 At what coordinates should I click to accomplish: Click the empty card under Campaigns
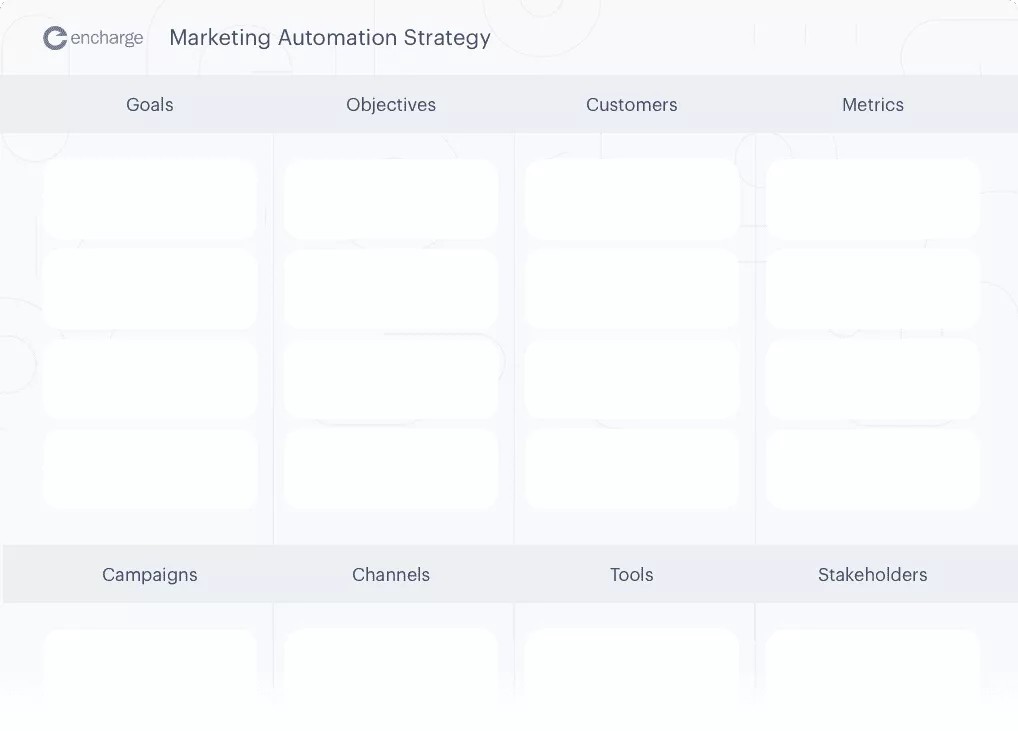tap(150, 660)
